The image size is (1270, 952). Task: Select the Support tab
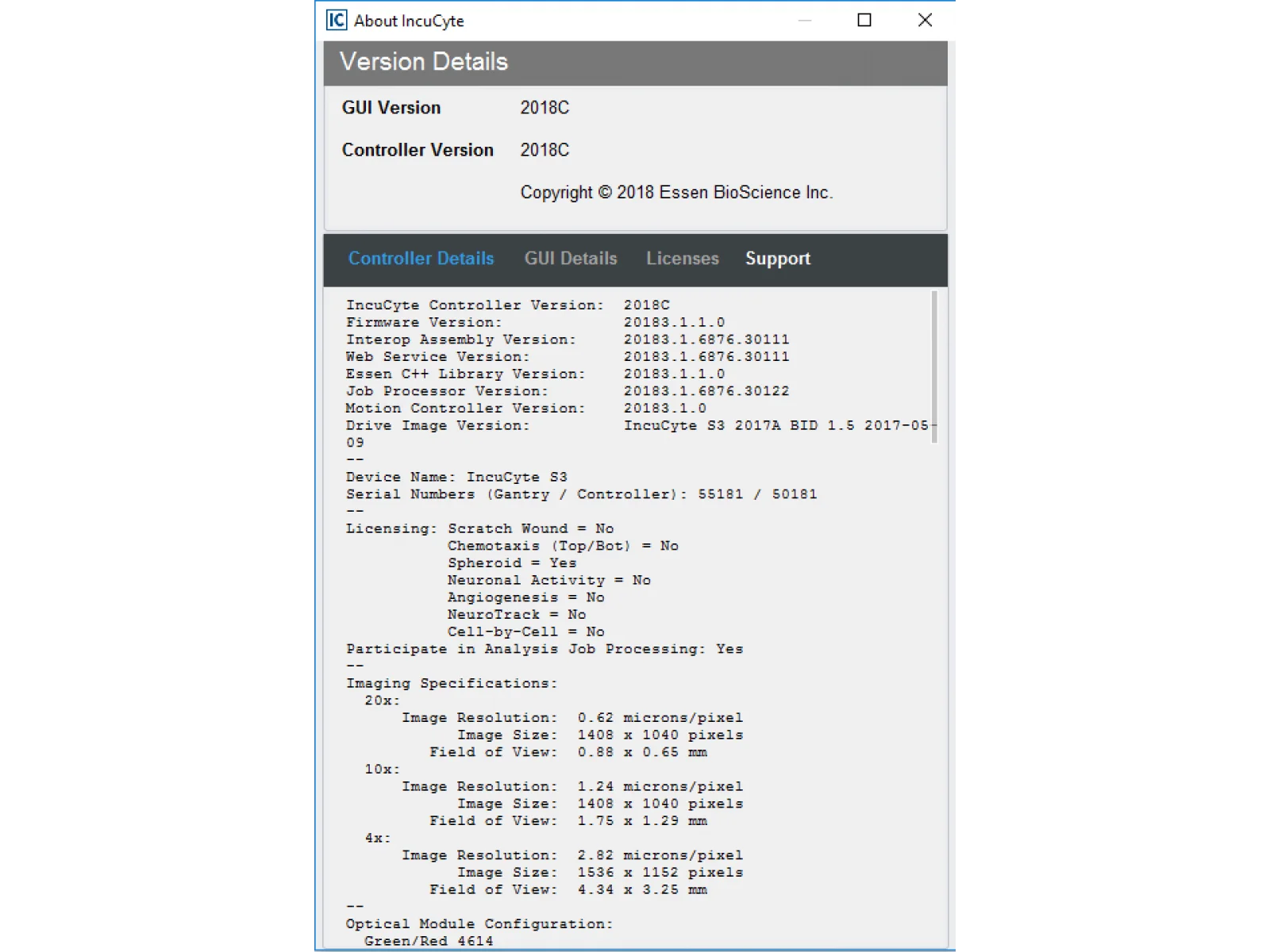[778, 259]
